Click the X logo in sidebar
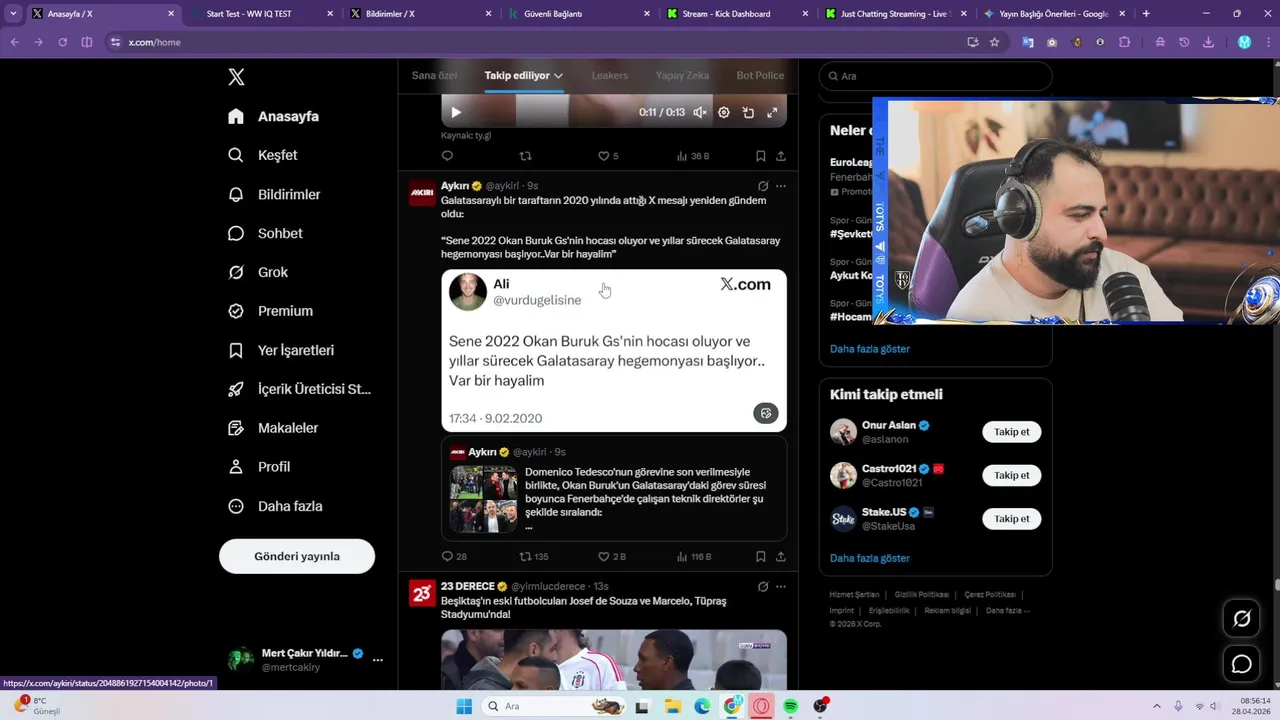Viewport: 1280px width, 720px height. pos(236,77)
